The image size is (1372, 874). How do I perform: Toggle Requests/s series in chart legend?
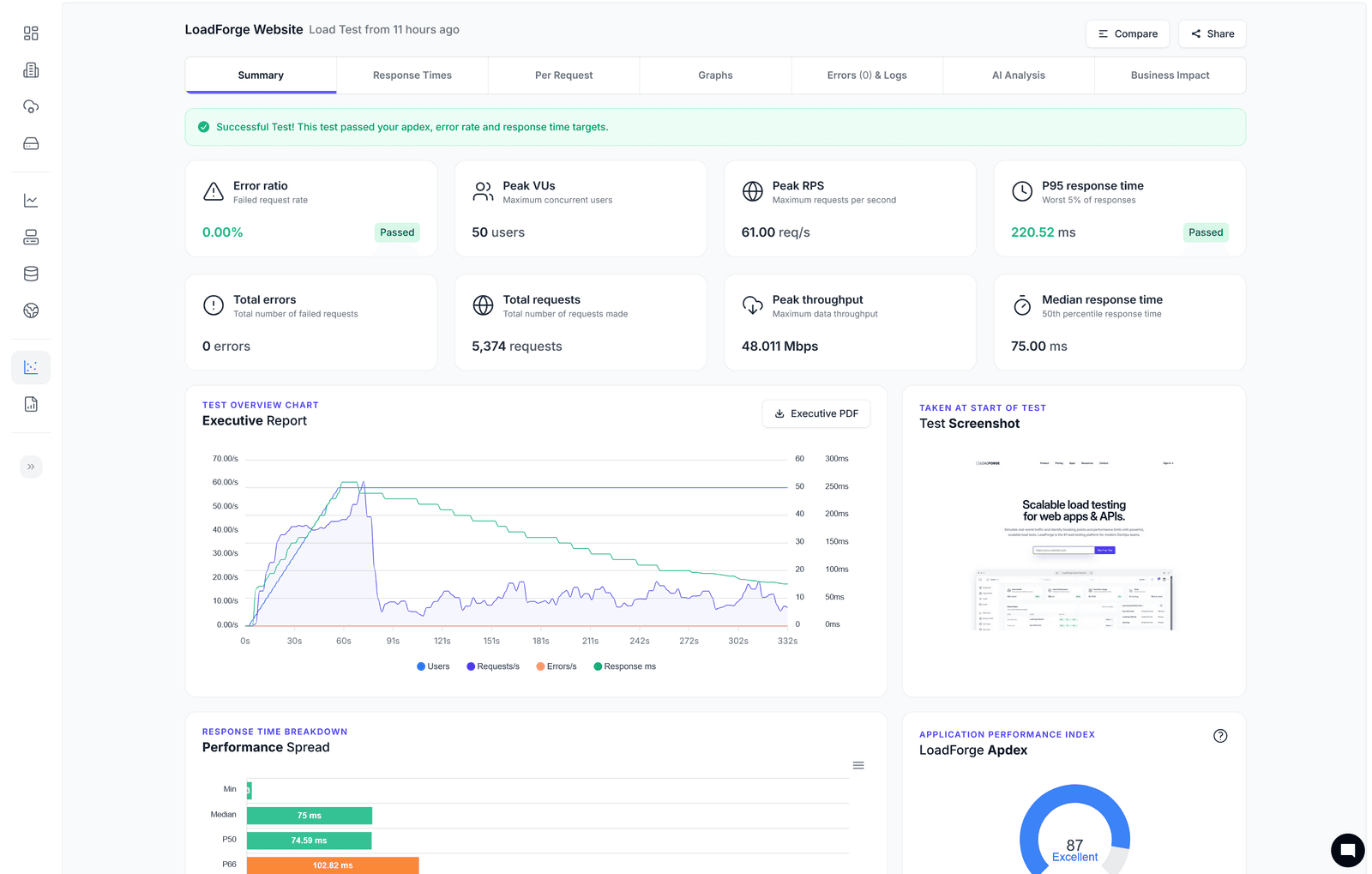(x=493, y=666)
